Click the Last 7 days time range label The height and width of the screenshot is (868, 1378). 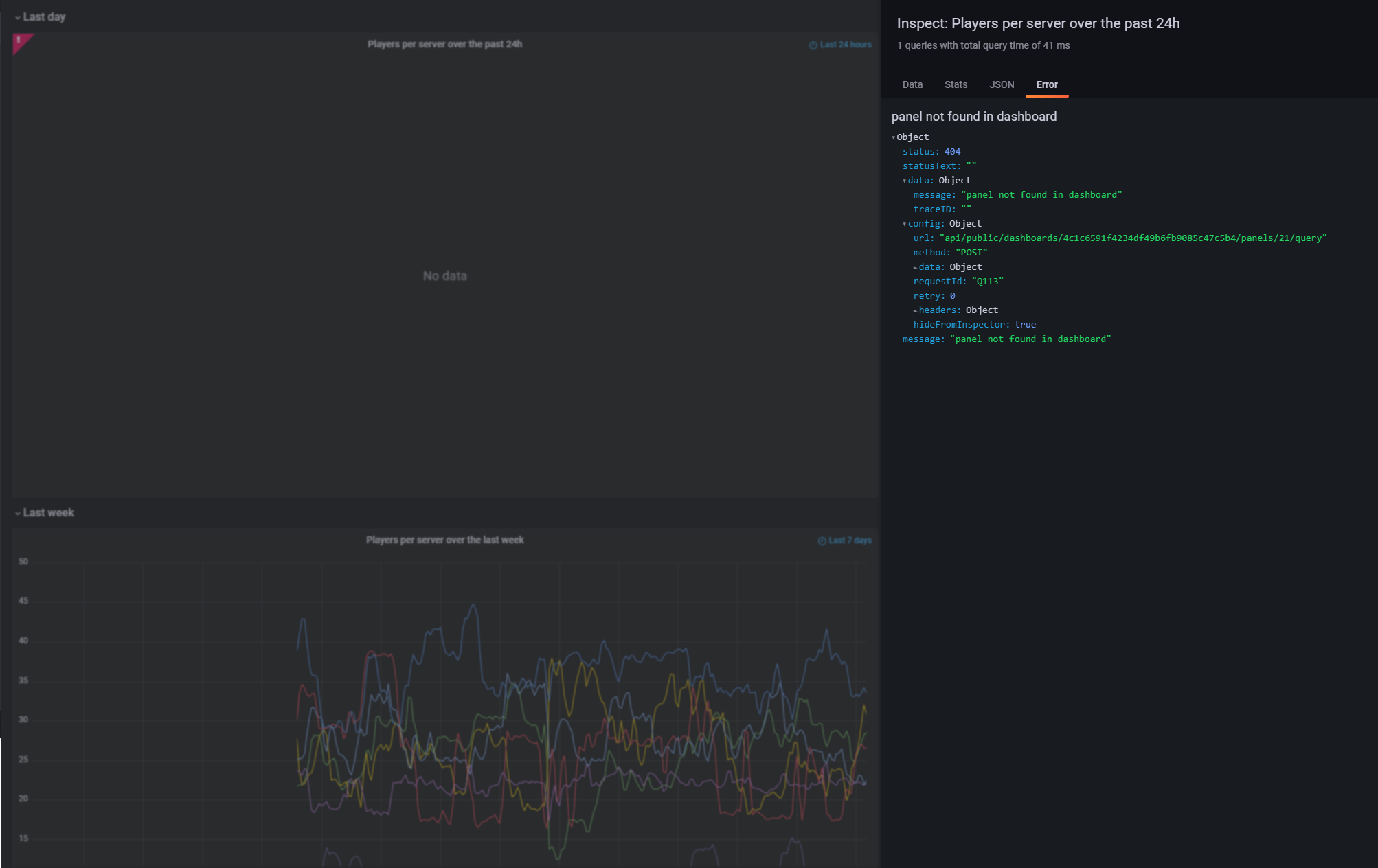click(x=849, y=540)
